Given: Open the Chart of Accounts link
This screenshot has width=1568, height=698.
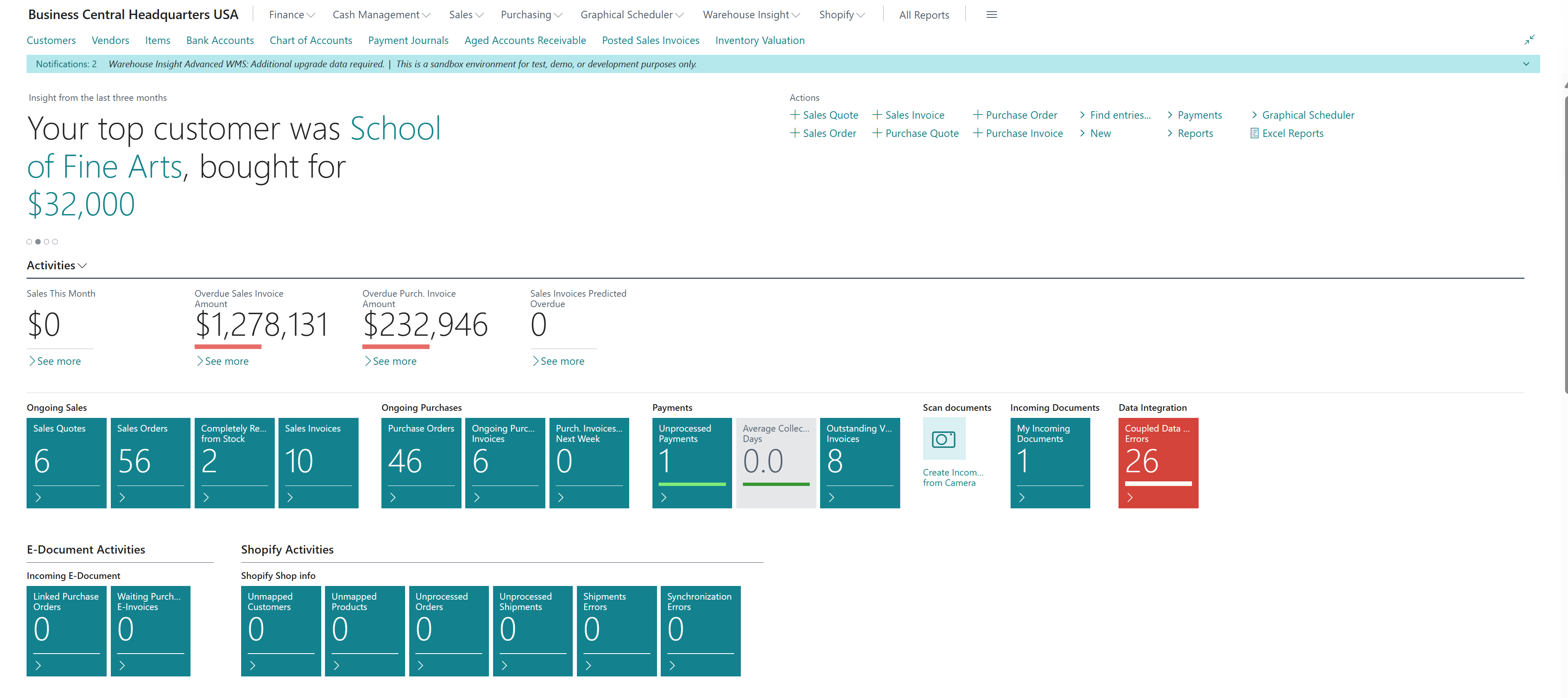Looking at the screenshot, I should [310, 40].
